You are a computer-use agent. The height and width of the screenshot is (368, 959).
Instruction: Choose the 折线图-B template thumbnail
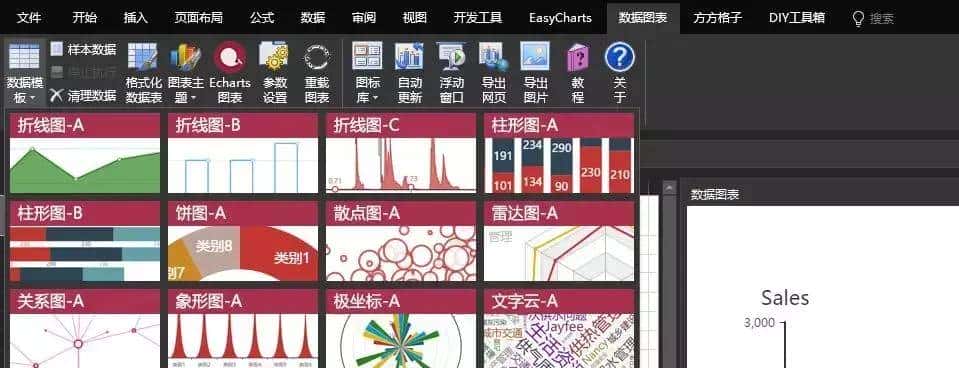pyautogui.click(x=243, y=153)
